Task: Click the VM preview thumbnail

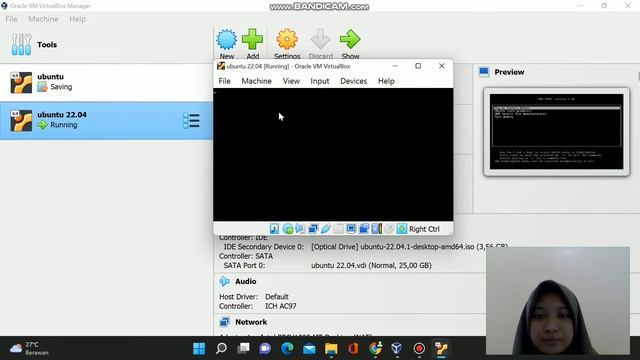Action: click(556, 131)
